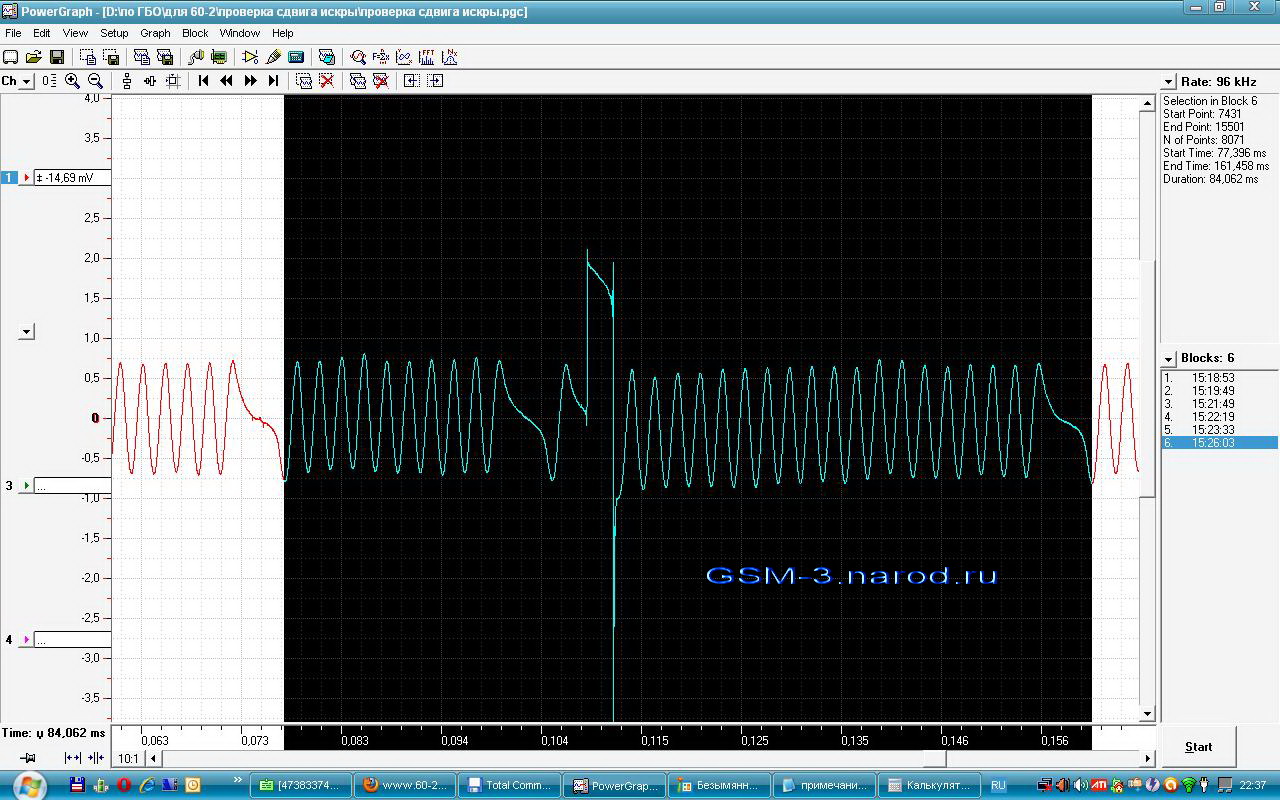Screen dimensions: 1280x800
Task: Click the RU language indicator
Action: pyautogui.click(x=998, y=785)
